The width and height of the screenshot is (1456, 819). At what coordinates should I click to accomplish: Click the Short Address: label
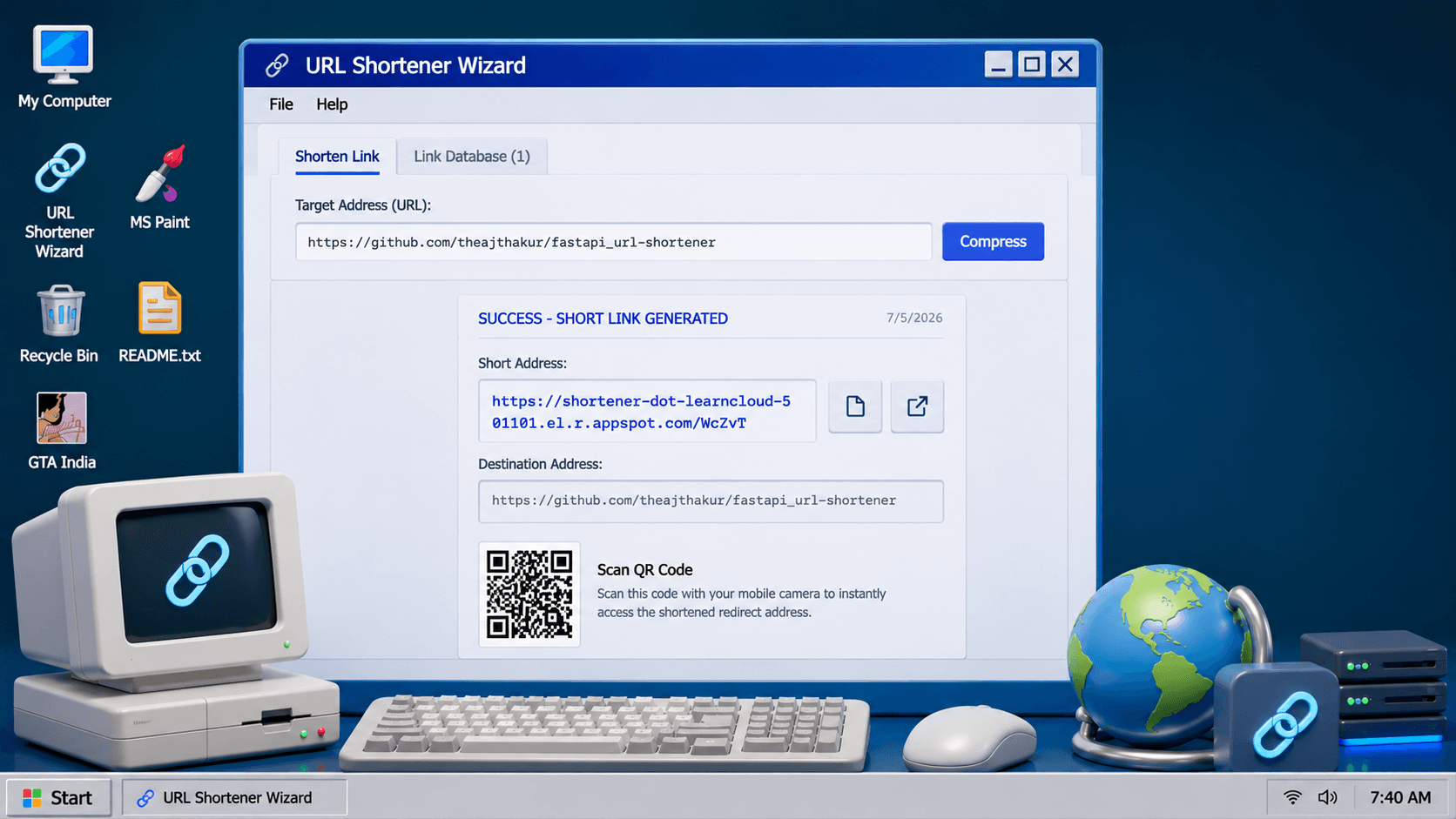tap(522, 363)
